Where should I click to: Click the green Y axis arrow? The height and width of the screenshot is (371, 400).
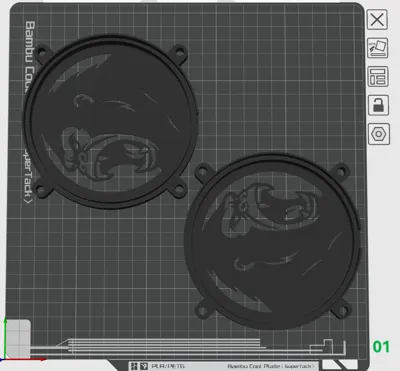(6, 337)
